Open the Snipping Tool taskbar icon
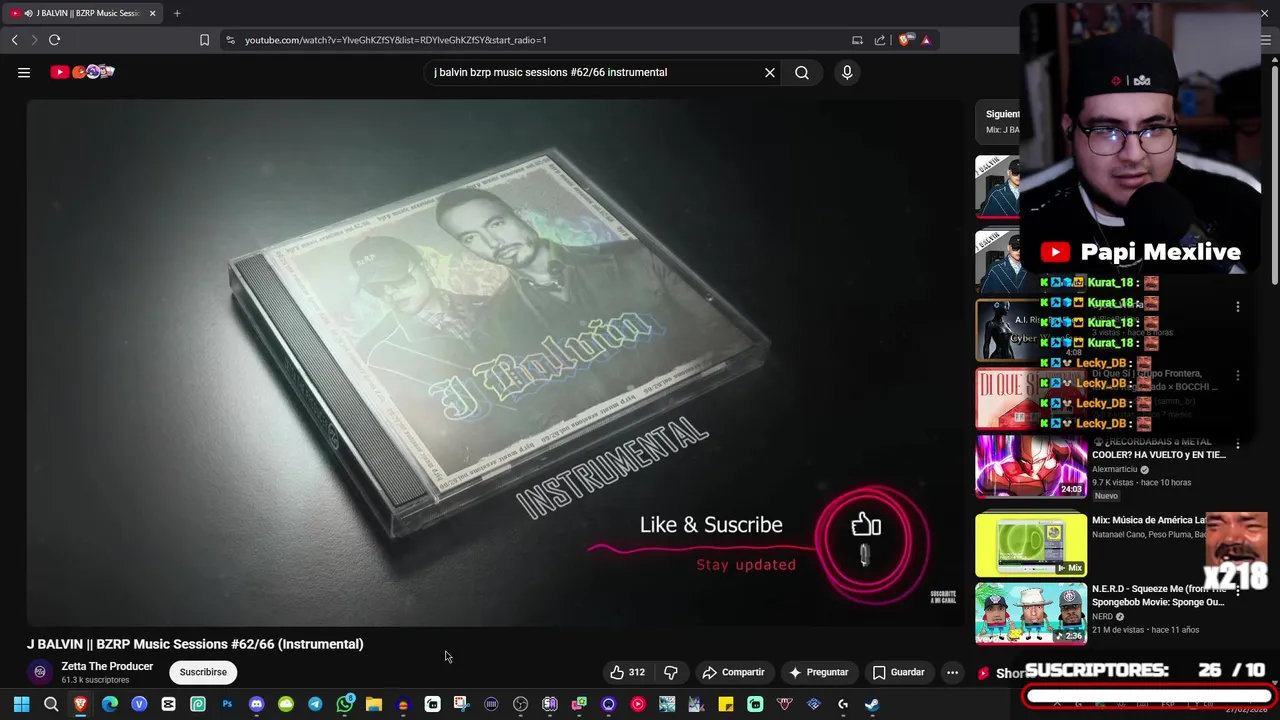The width and height of the screenshot is (1280, 720). [460, 704]
